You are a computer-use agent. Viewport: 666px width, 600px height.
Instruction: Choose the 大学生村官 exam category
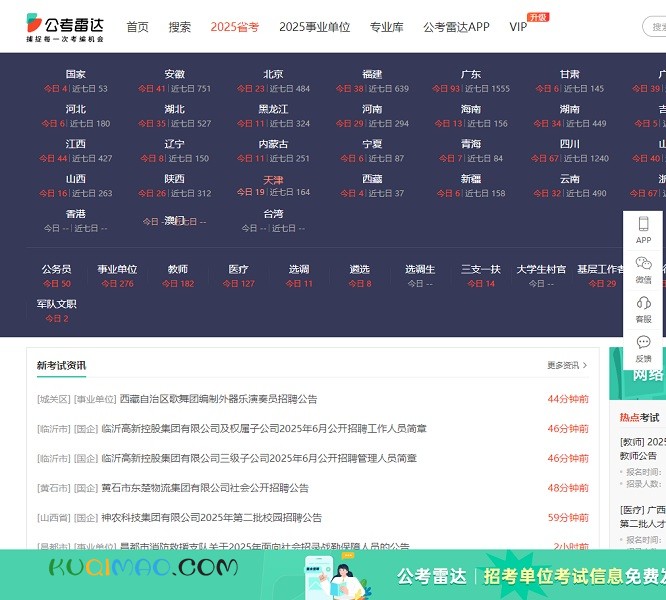pos(541,269)
